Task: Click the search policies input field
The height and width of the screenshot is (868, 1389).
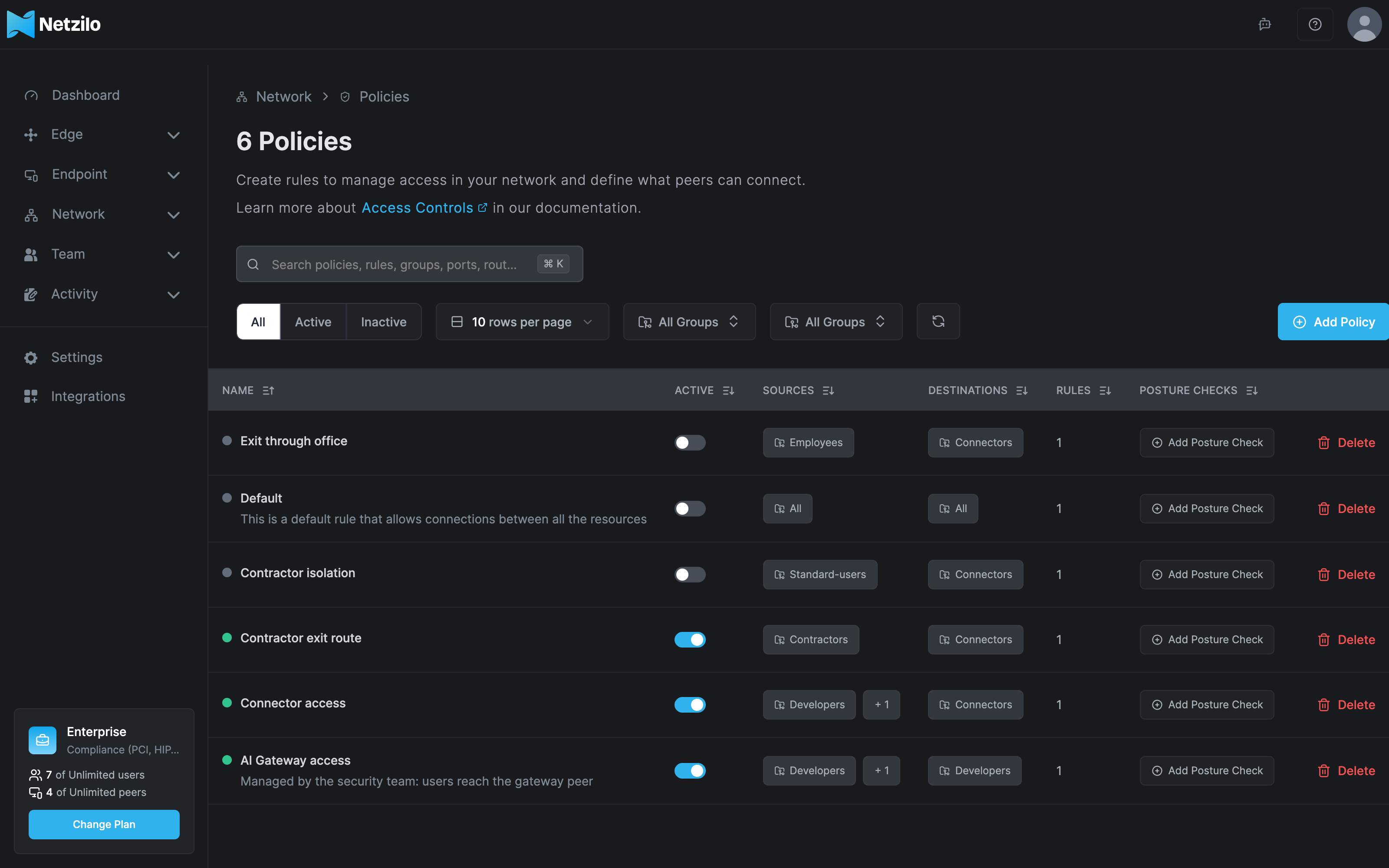Action: (x=409, y=264)
